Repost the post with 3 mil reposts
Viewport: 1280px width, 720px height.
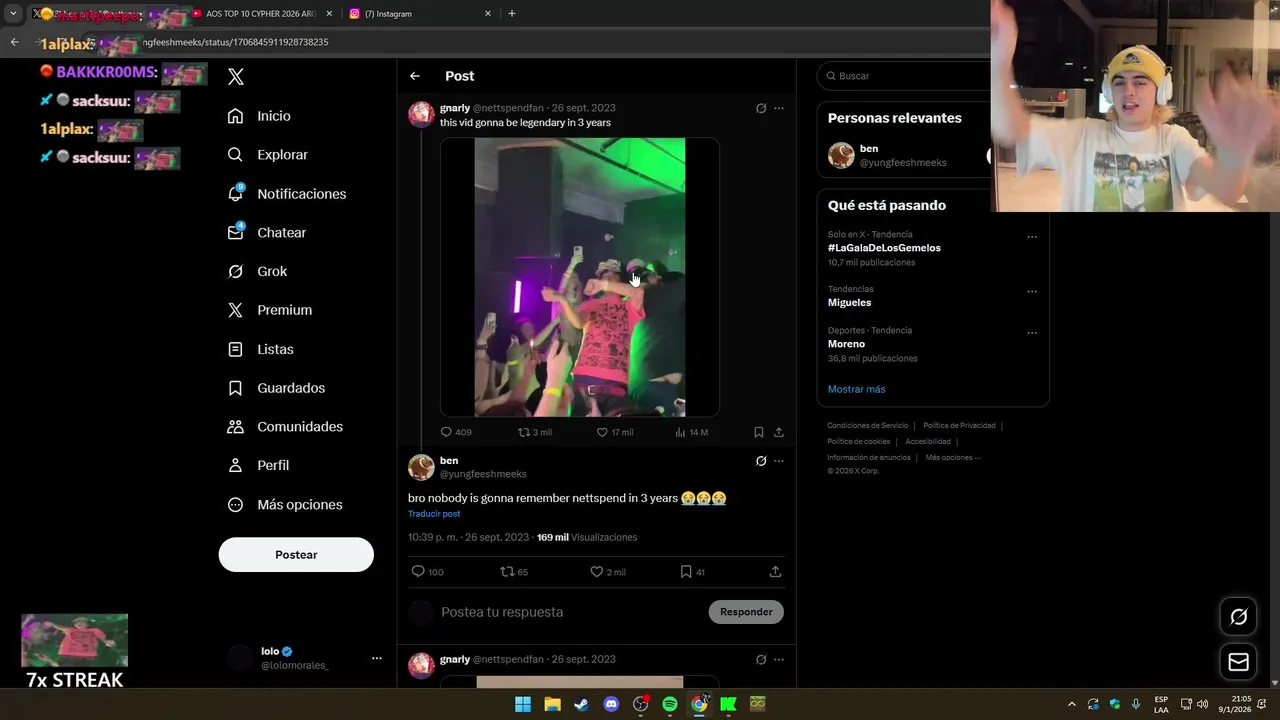[x=534, y=432]
